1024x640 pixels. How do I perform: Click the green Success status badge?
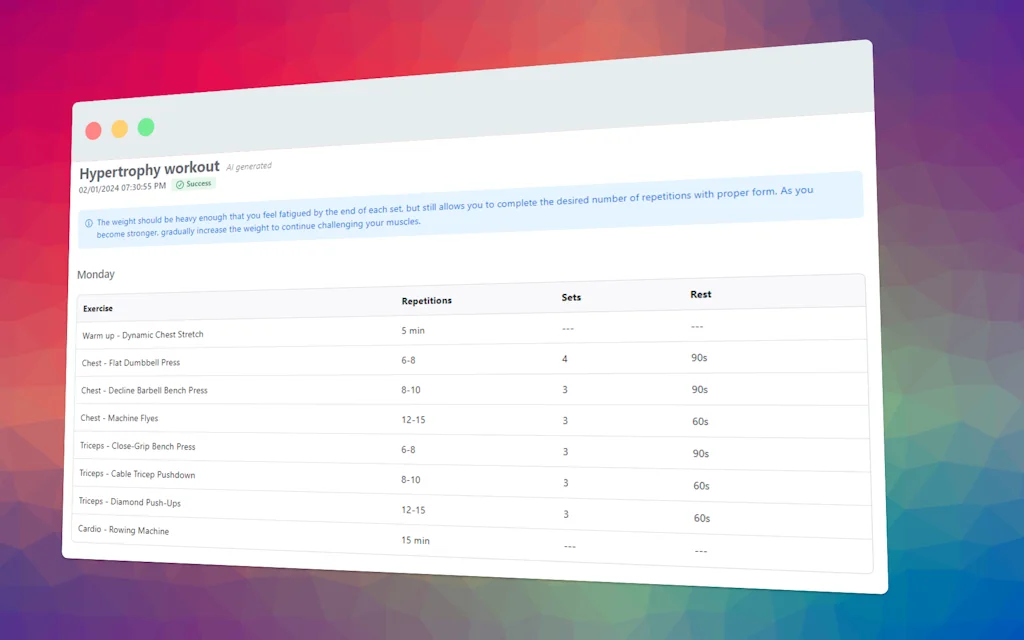(194, 184)
